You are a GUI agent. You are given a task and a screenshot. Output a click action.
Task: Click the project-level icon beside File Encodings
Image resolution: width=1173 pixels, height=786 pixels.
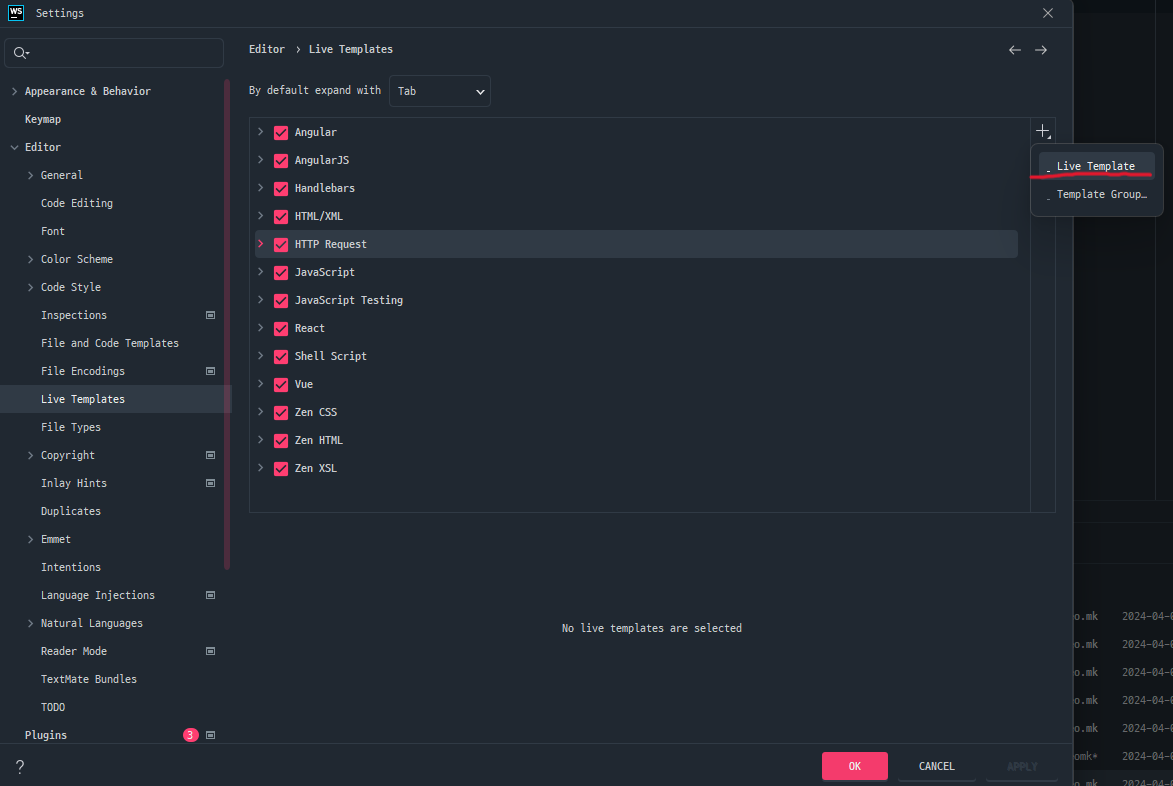pos(210,371)
